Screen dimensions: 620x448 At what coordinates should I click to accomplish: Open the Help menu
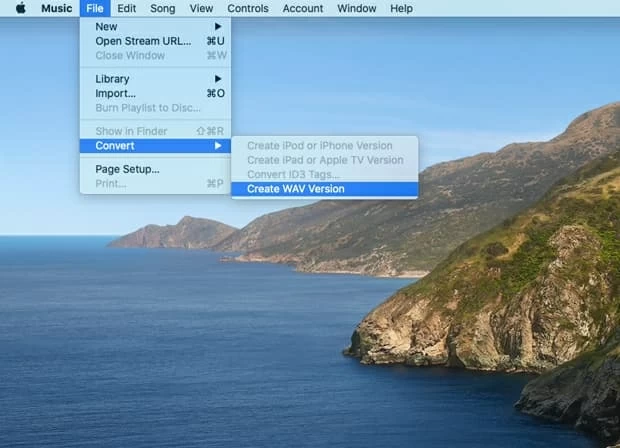[x=401, y=8]
